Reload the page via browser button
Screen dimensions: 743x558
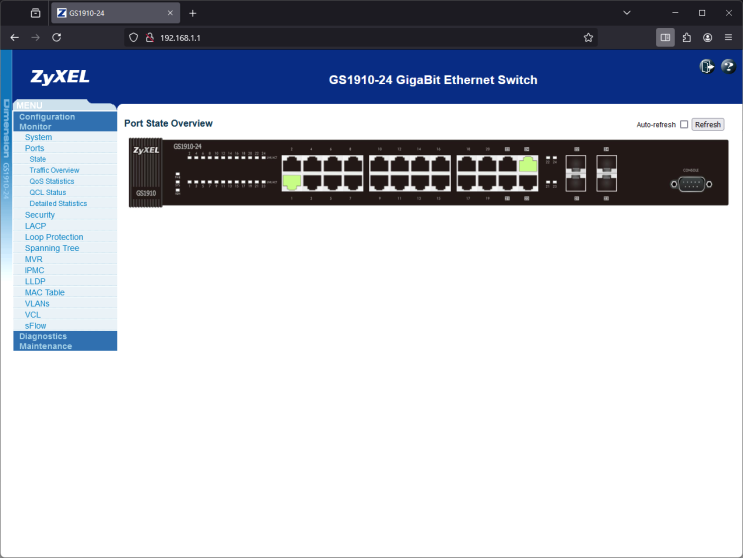click(57, 37)
